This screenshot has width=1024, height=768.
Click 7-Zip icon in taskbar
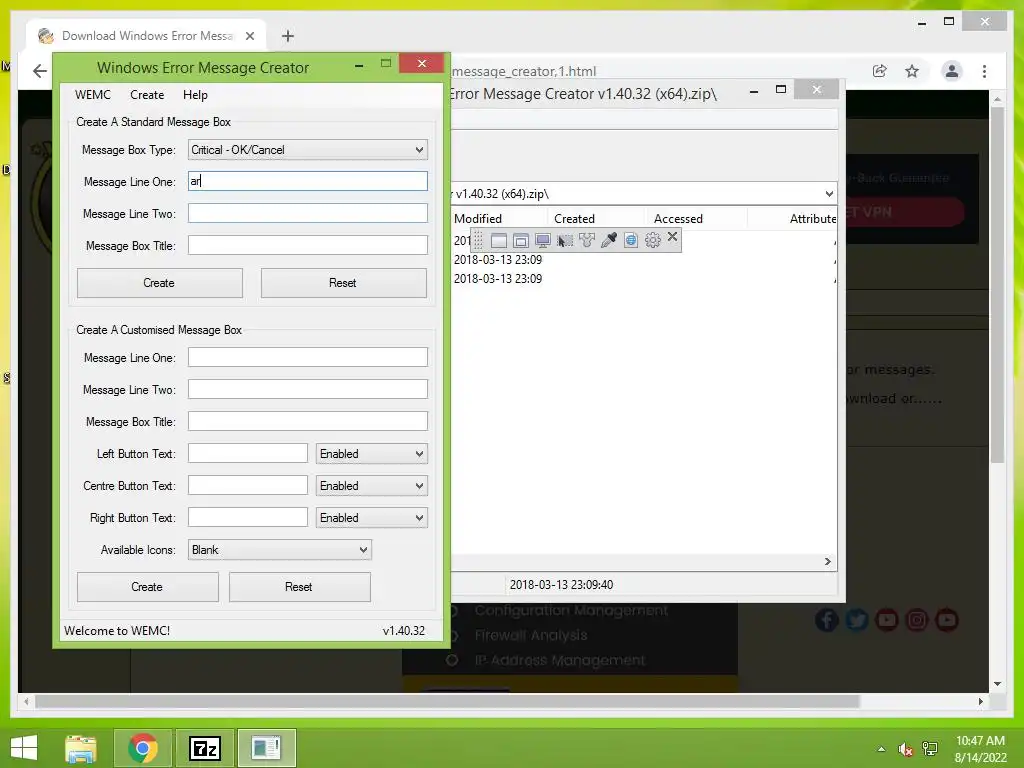pos(204,748)
